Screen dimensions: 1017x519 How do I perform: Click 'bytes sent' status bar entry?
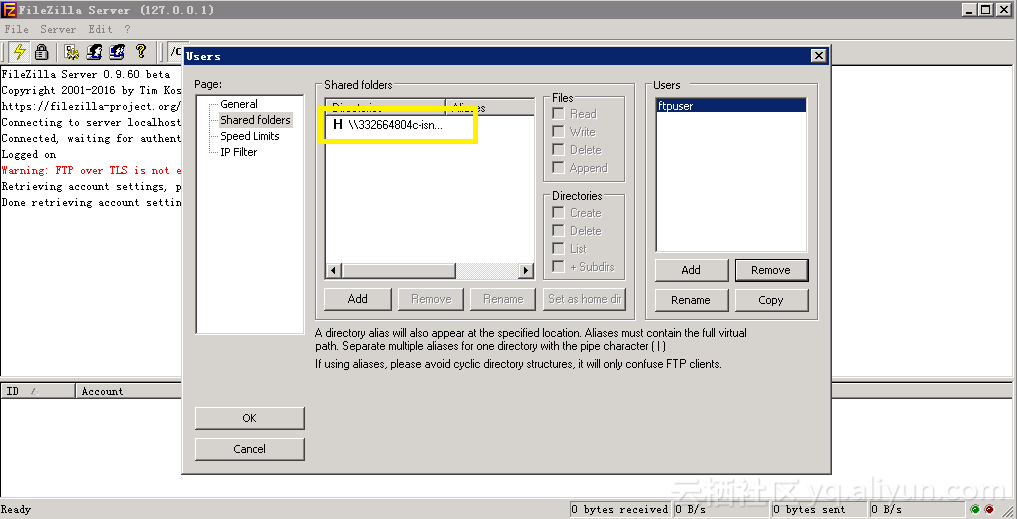coord(818,509)
